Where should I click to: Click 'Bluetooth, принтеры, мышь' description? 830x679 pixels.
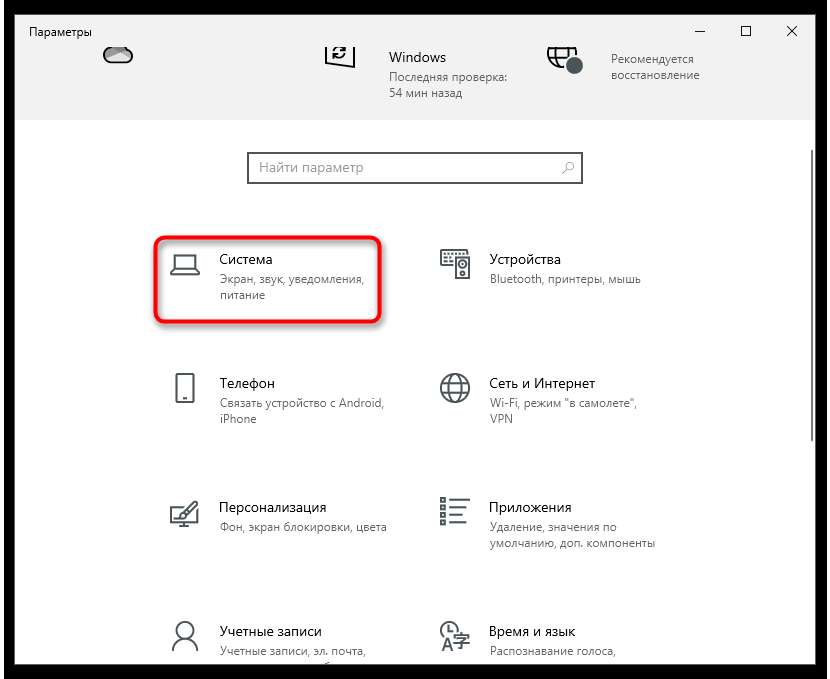565,279
